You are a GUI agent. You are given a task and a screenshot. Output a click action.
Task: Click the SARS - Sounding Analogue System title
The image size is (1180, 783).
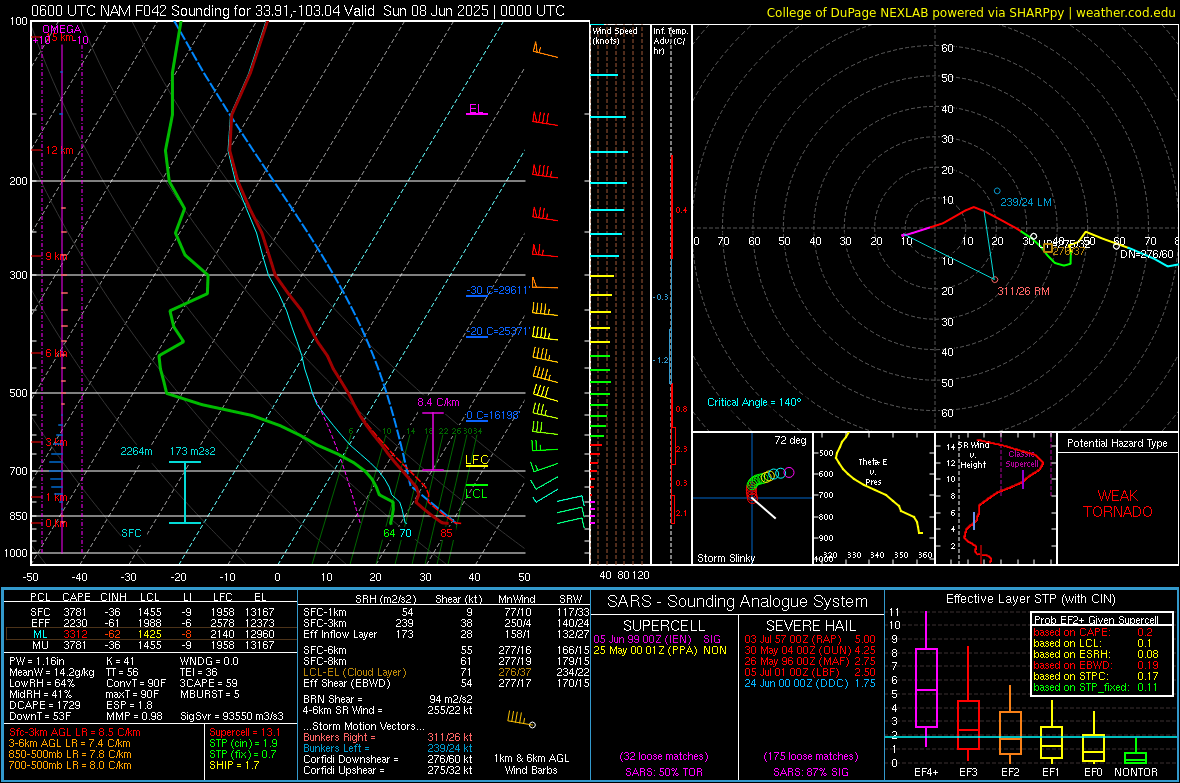pos(737,602)
